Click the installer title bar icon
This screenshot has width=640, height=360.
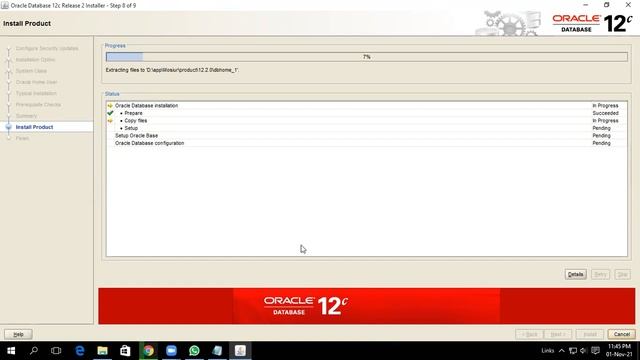[5, 5]
